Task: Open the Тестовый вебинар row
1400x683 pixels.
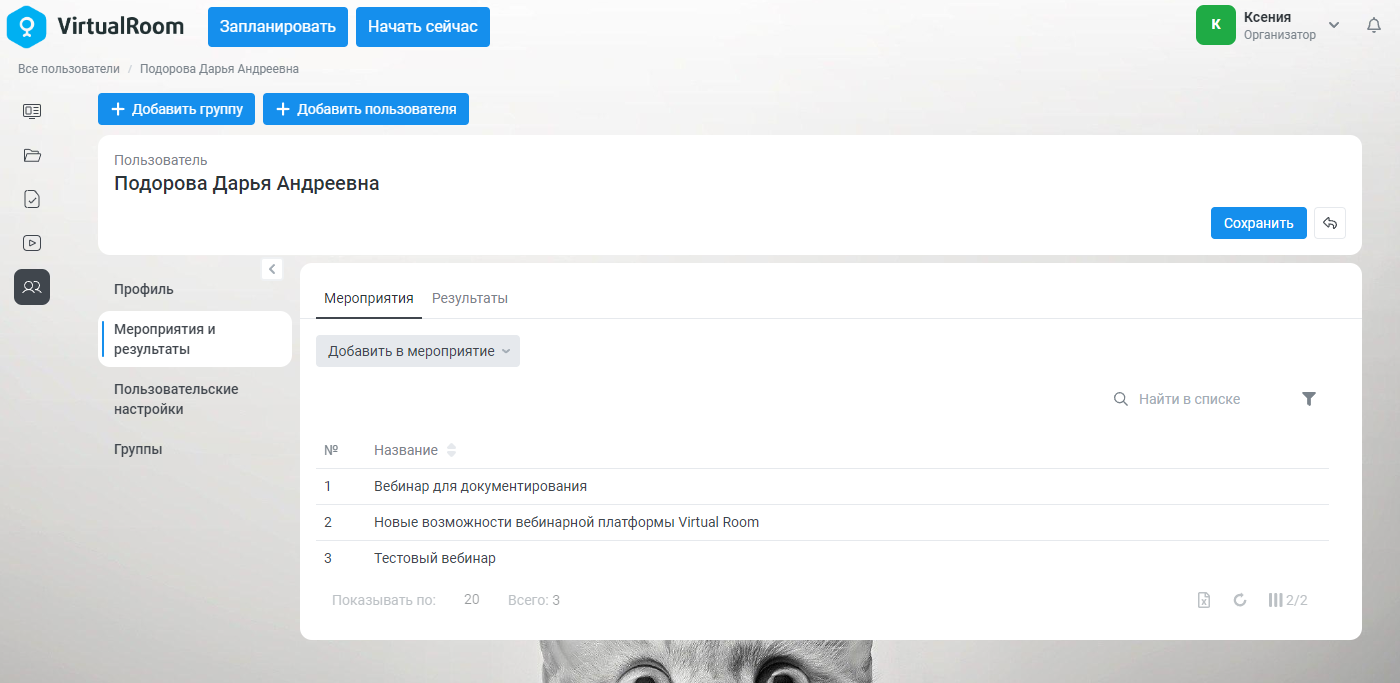Action: pos(822,559)
